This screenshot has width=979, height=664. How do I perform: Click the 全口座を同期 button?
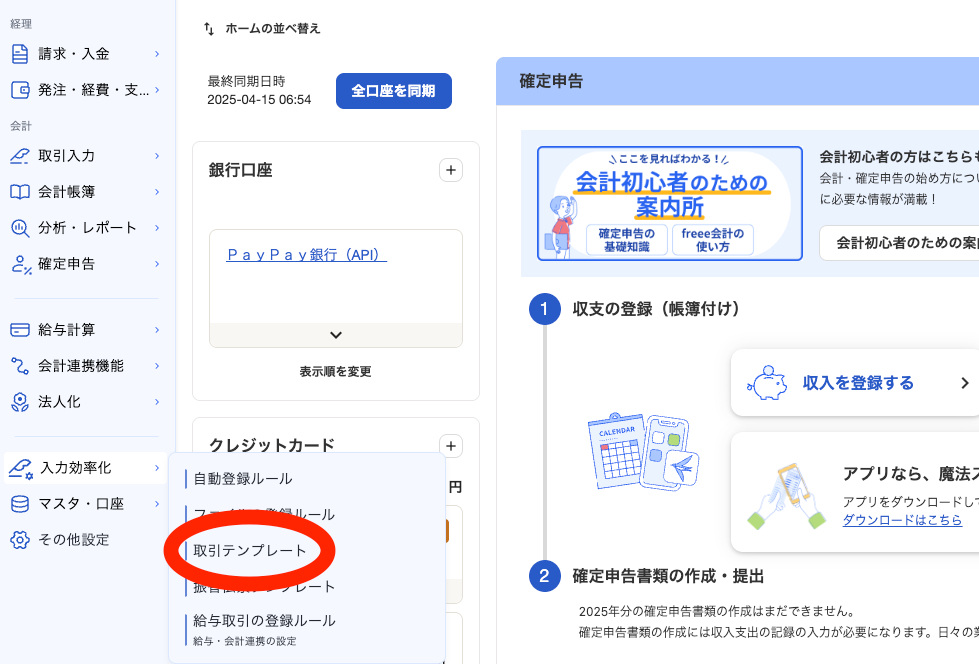point(393,90)
